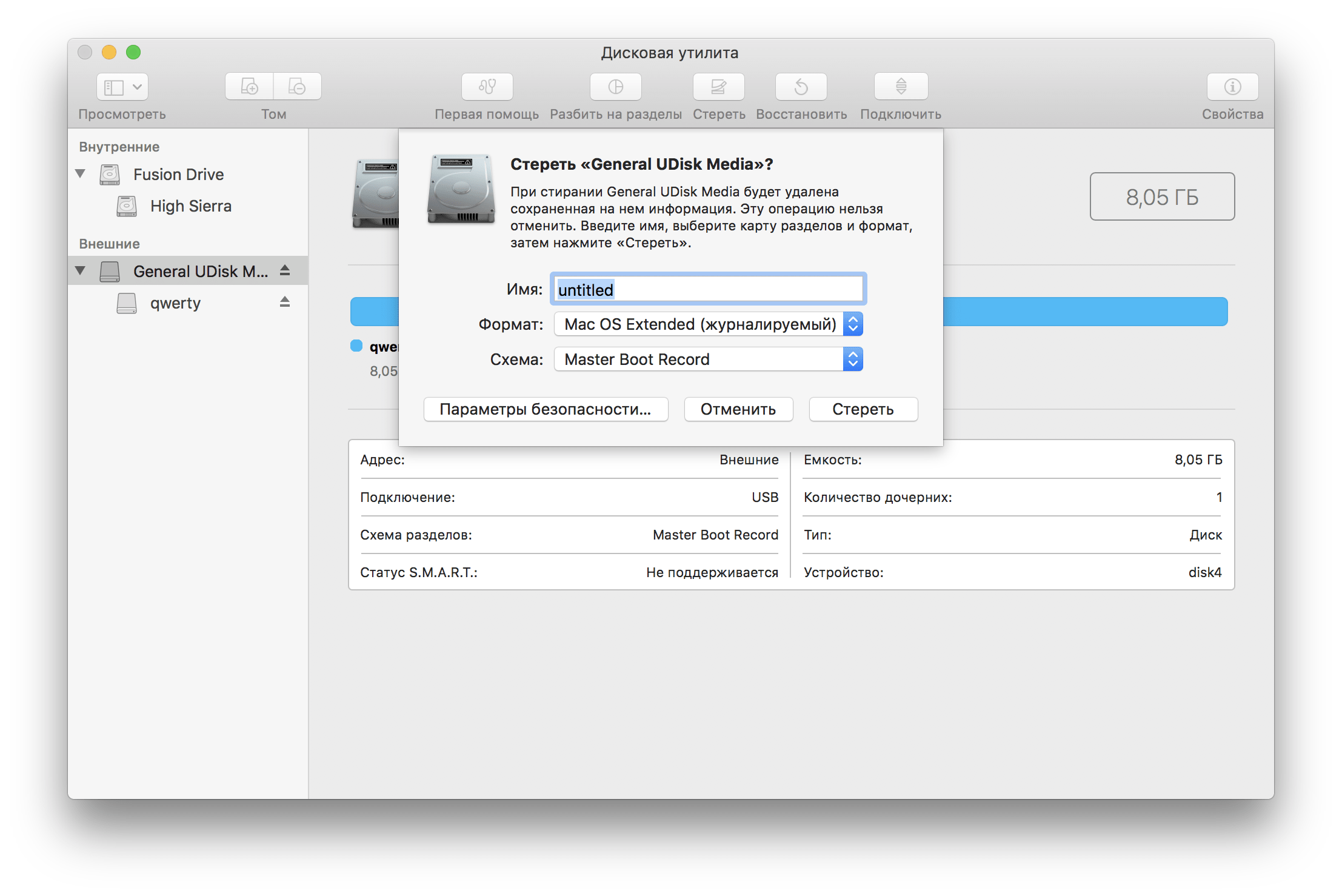Collapse the General UDisk Media disclosure triangle
The width and height of the screenshot is (1342, 896).
point(80,270)
